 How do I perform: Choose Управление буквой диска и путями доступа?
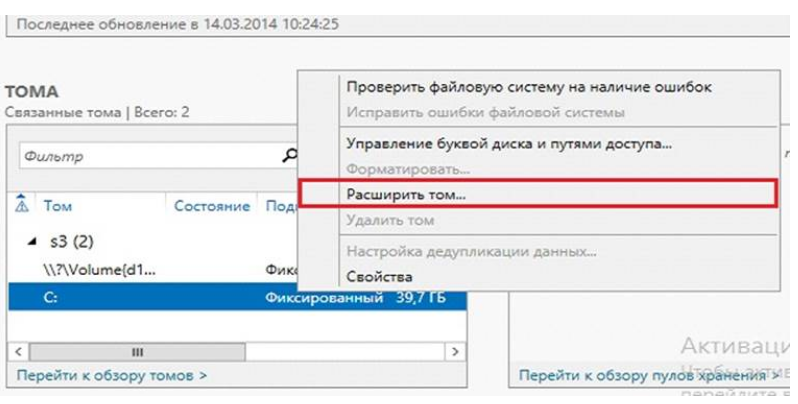pyautogui.click(x=508, y=143)
